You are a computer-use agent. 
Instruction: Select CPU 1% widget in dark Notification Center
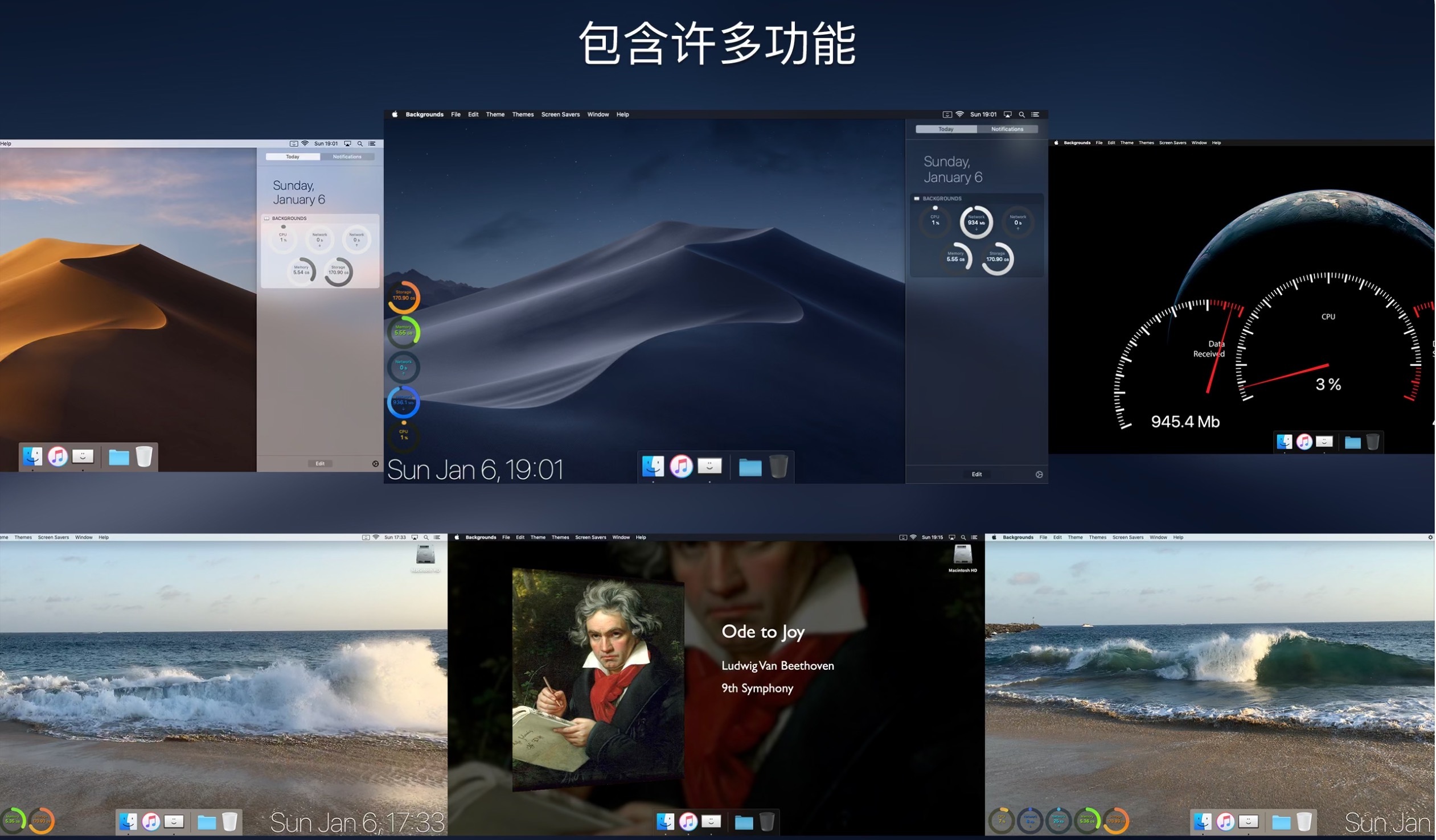click(x=935, y=221)
